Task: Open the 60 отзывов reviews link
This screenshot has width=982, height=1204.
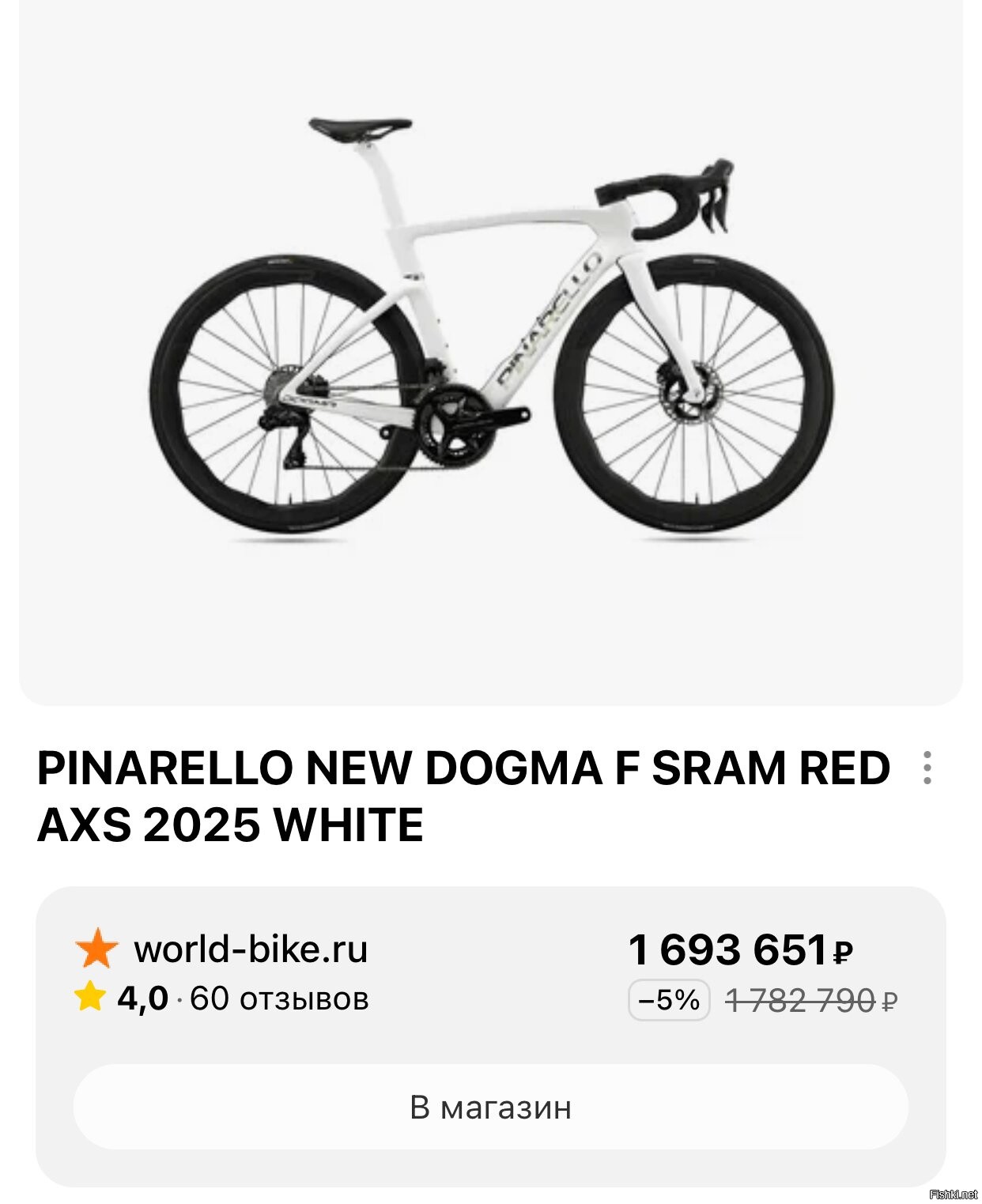Action: pos(279,998)
